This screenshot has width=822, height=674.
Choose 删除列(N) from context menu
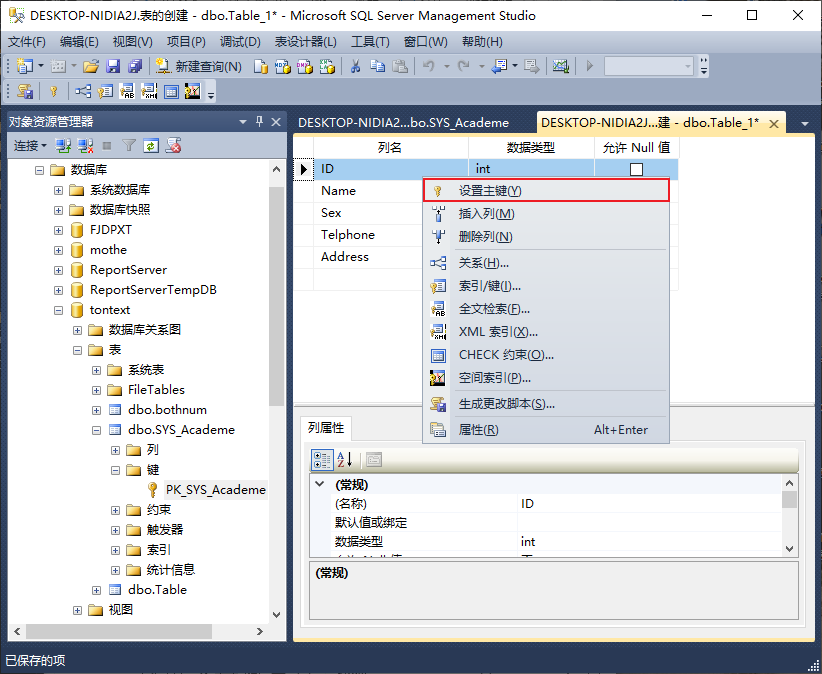pos(546,237)
